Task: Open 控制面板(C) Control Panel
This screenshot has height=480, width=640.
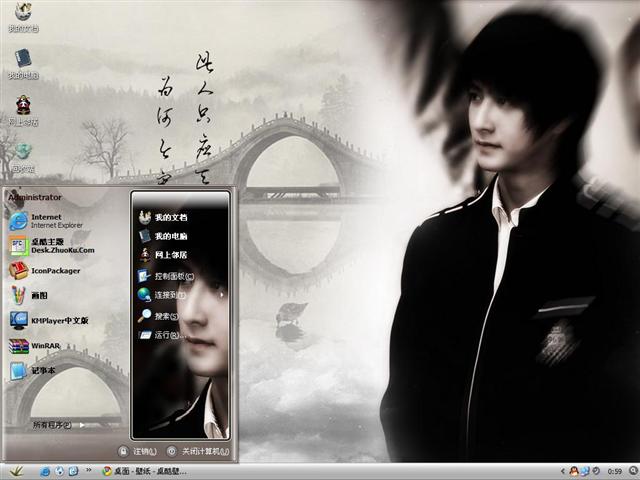Action: pos(166,276)
